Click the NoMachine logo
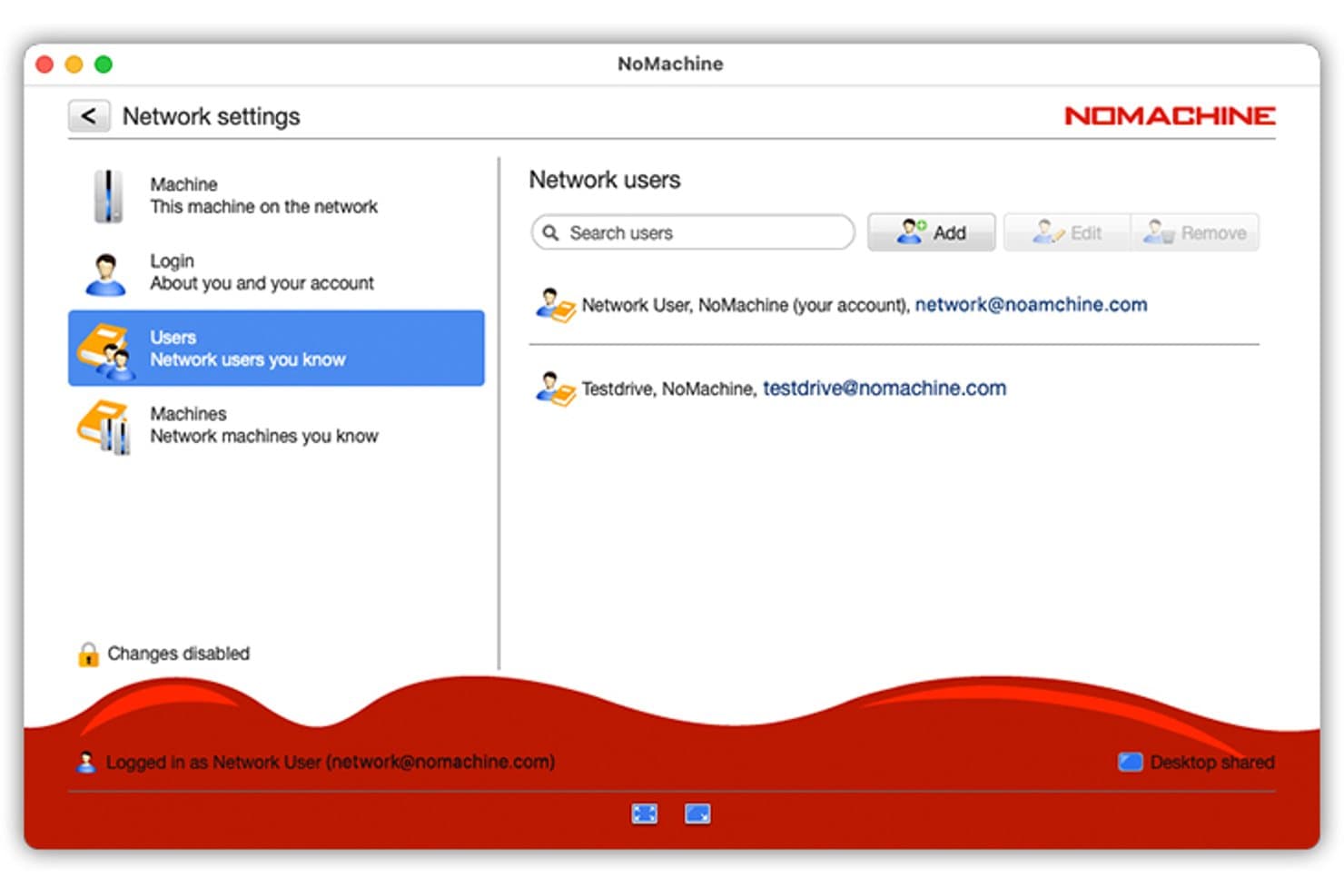Viewport: 1344px width, 896px height. point(1170,116)
